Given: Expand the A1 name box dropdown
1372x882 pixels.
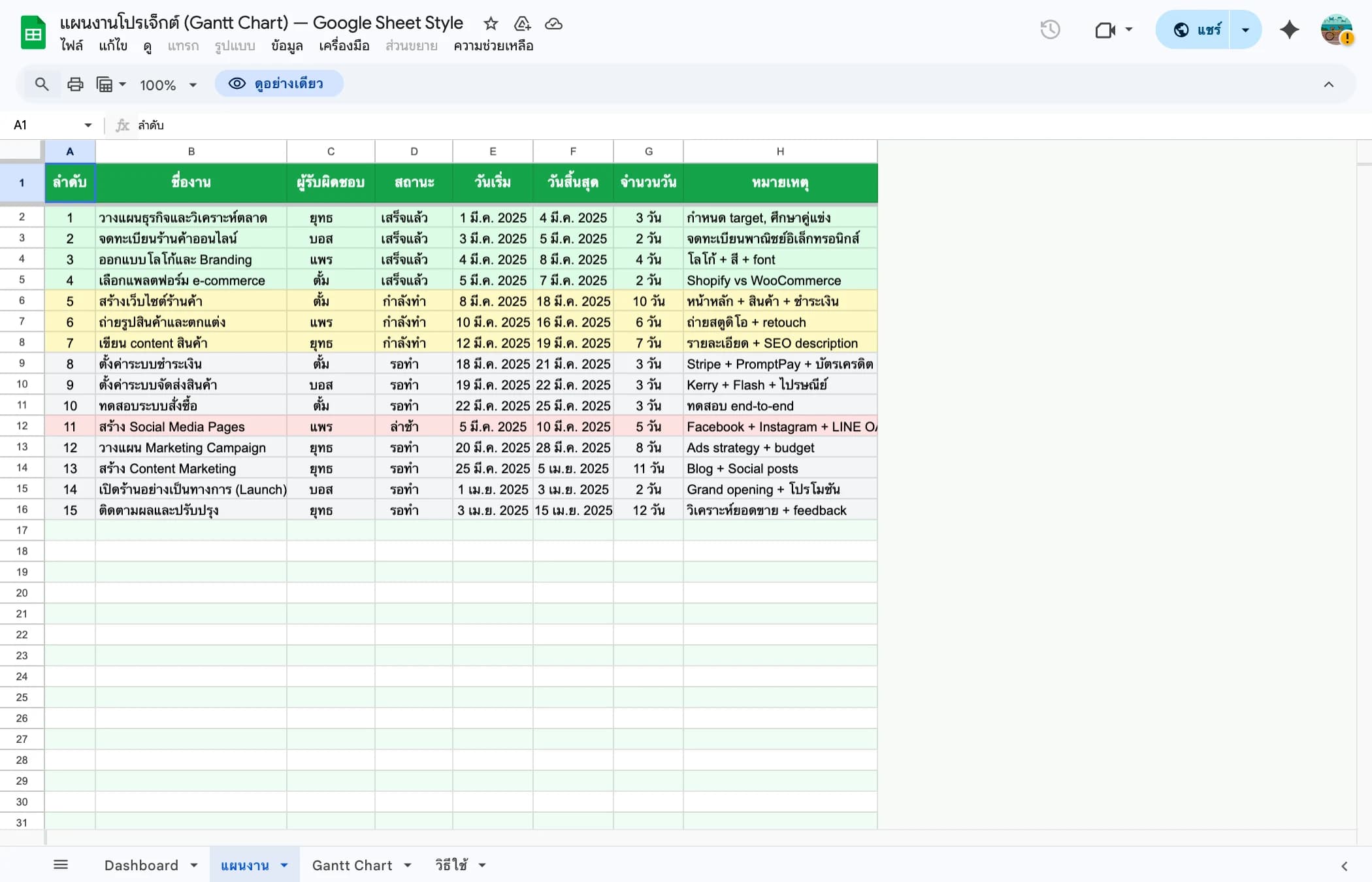Looking at the screenshot, I should point(88,125).
